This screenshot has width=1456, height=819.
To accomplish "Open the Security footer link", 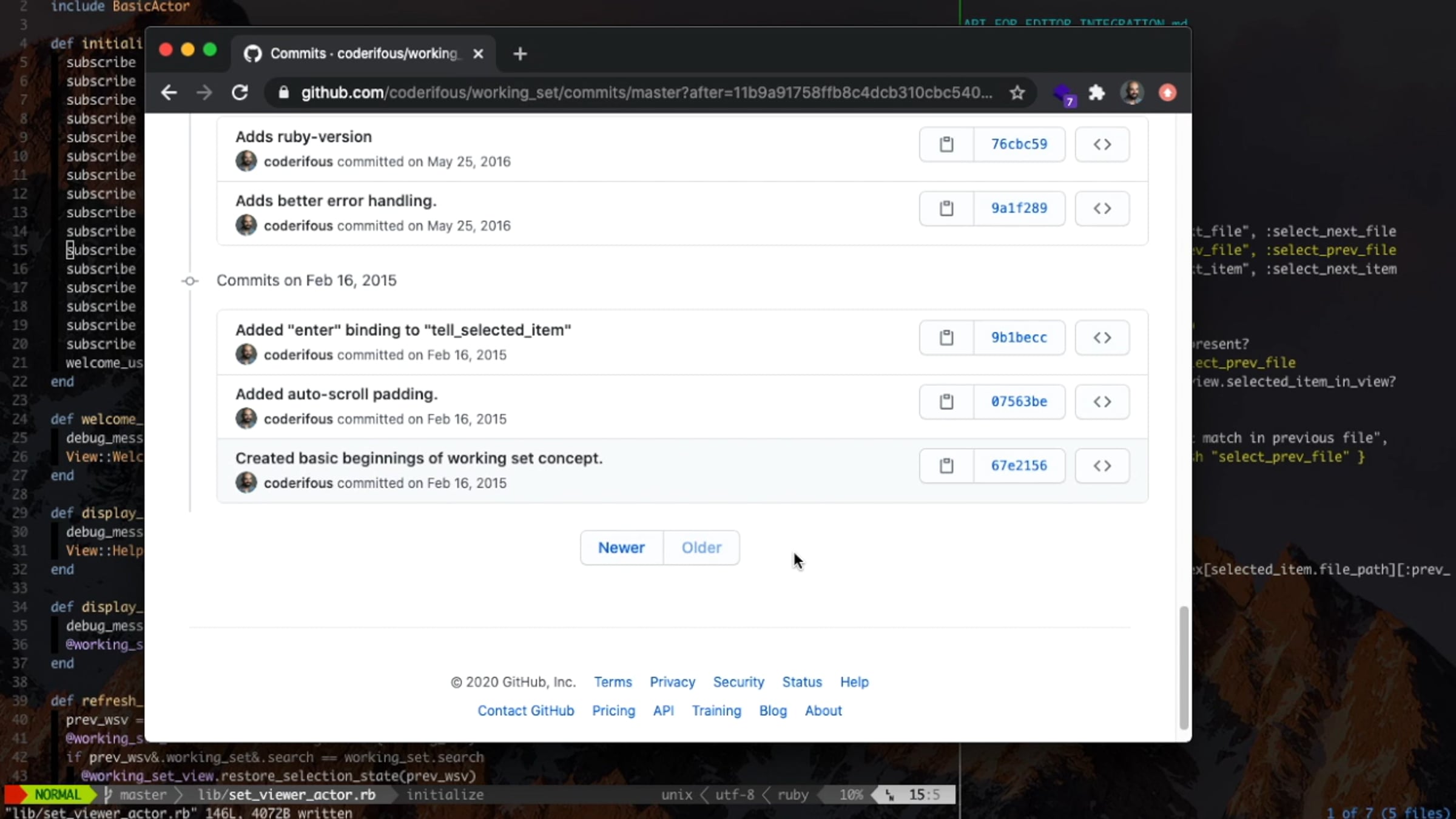I will (x=738, y=682).
